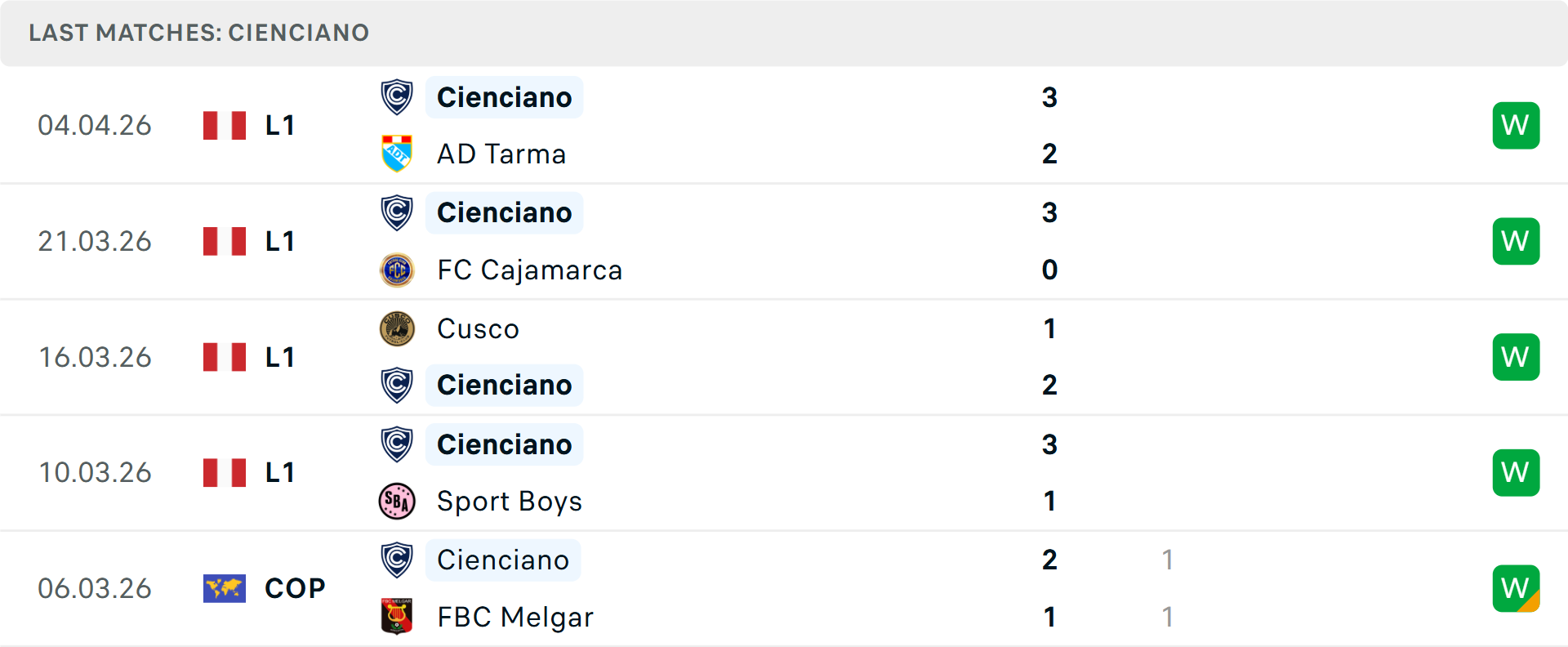The width and height of the screenshot is (1568, 647).
Task: Open the Sport Boys team link
Action: (x=510, y=501)
